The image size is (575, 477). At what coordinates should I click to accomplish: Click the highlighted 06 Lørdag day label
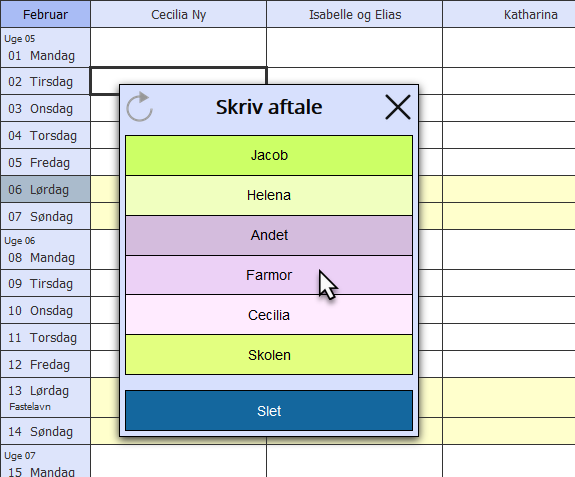tap(45, 189)
